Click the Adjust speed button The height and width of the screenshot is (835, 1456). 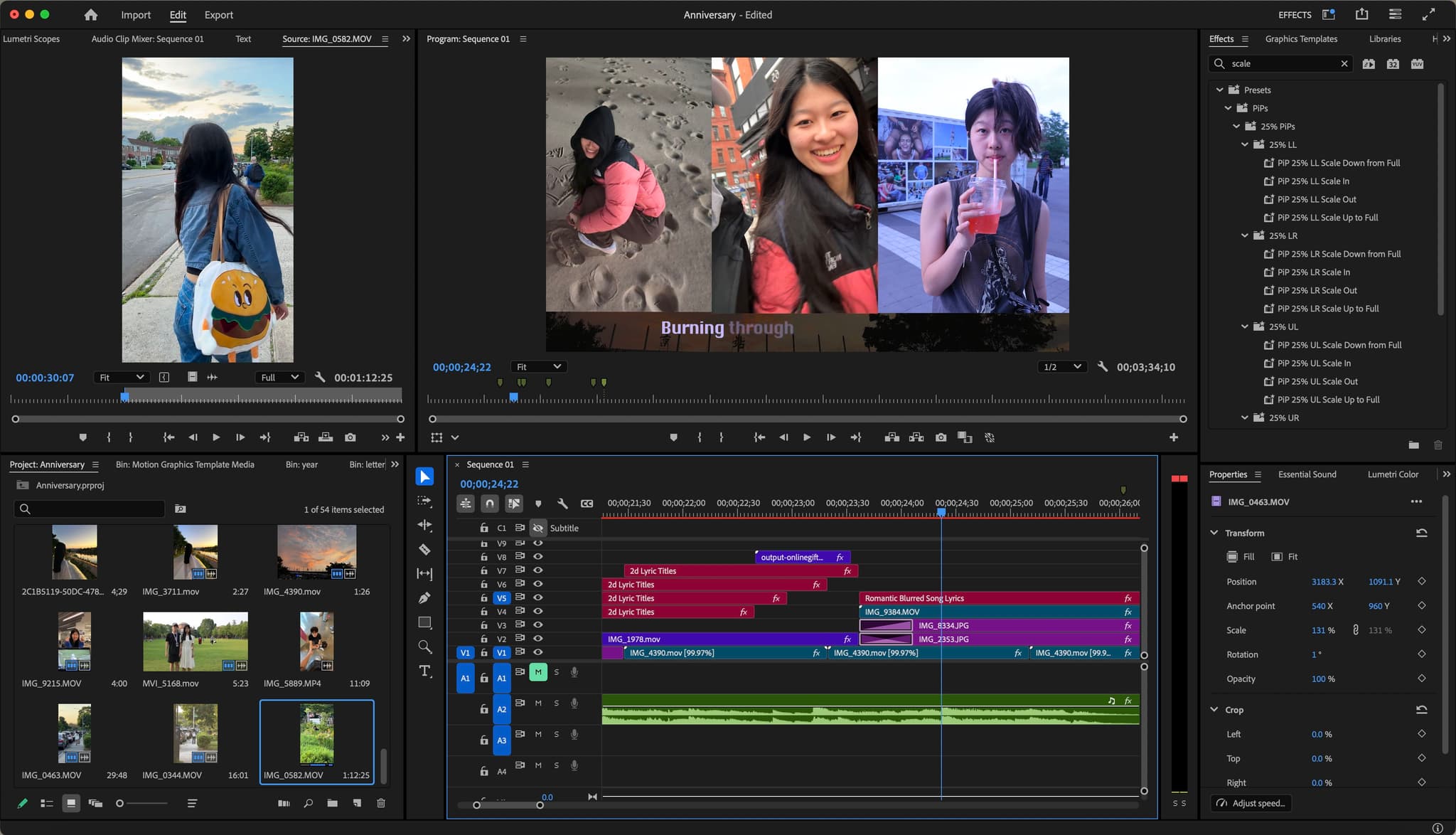click(1251, 803)
